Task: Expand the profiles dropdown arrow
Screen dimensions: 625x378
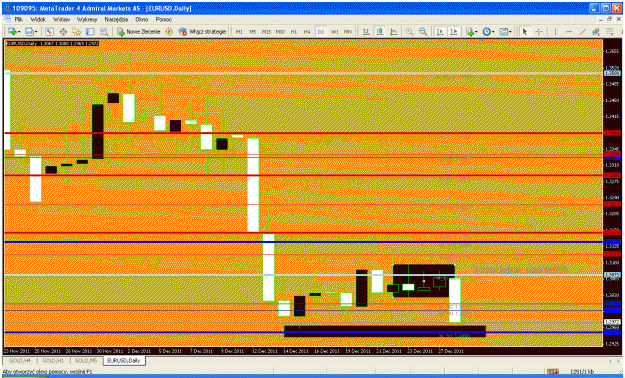Action: 36,32
